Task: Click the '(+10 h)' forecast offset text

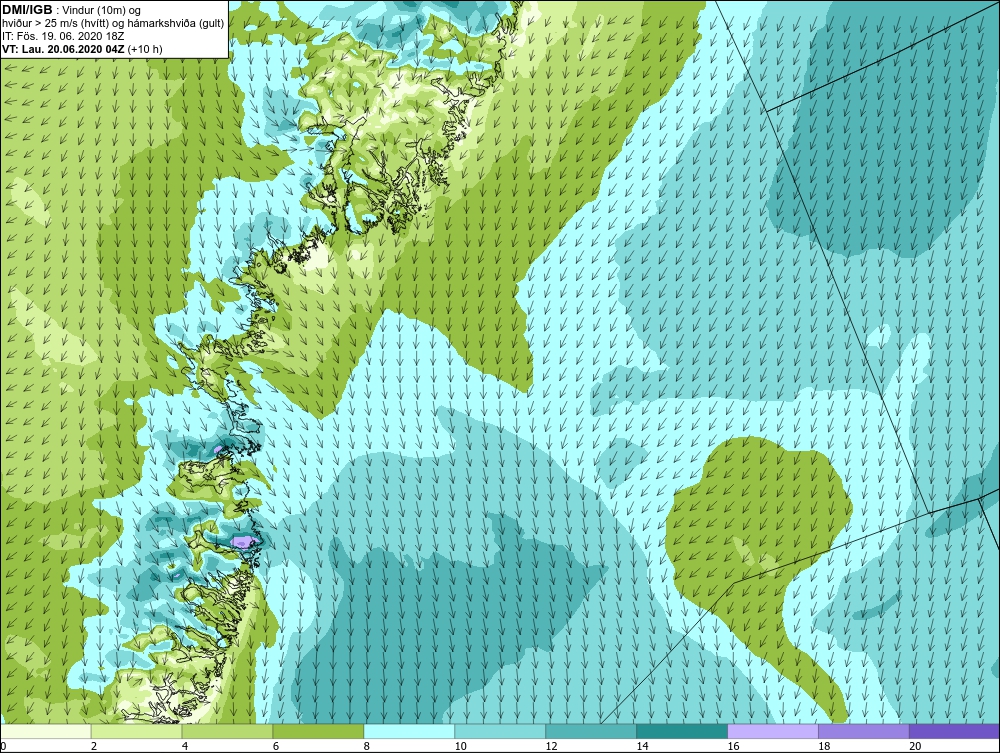Action: pyautogui.click(x=145, y=48)
